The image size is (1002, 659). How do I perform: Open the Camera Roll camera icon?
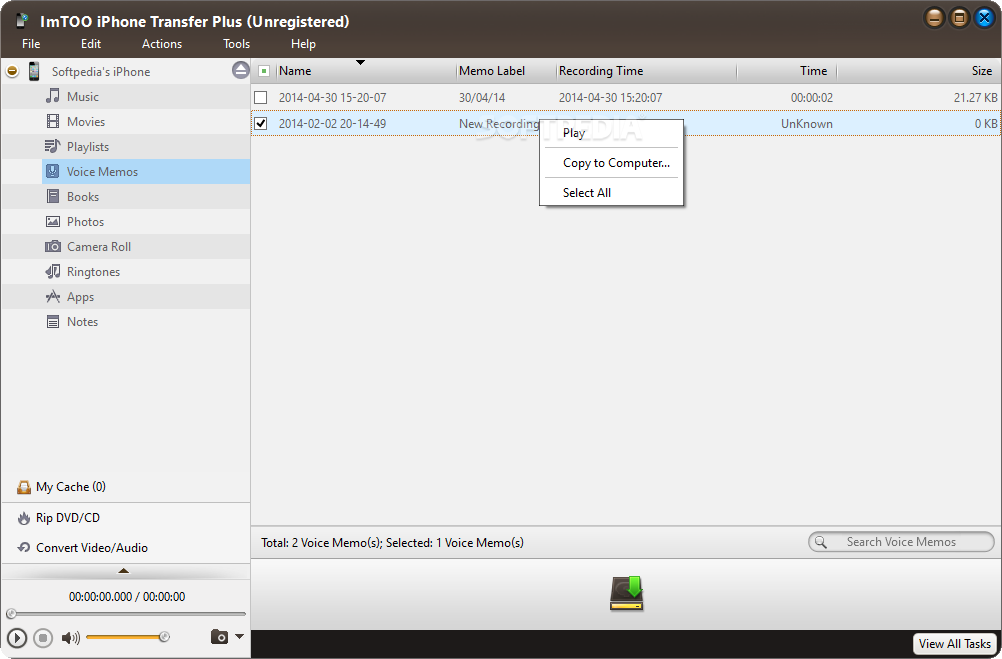point(53,246)
